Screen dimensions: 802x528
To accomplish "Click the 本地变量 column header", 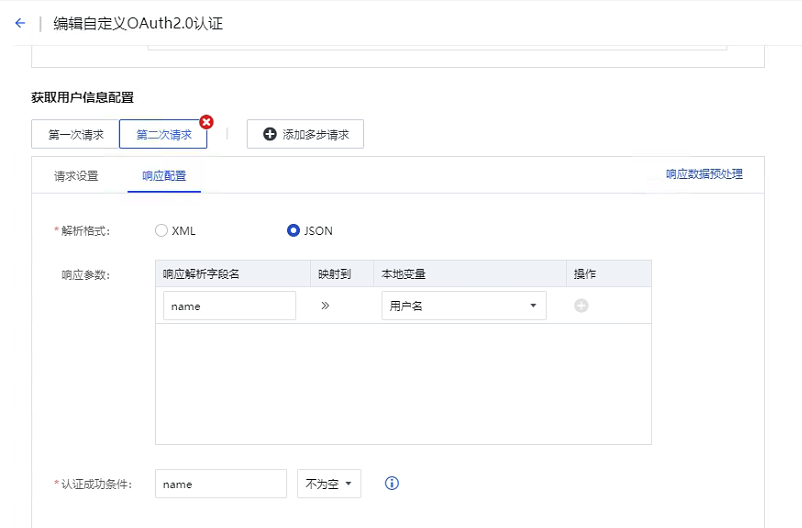I will pos(405,274).
